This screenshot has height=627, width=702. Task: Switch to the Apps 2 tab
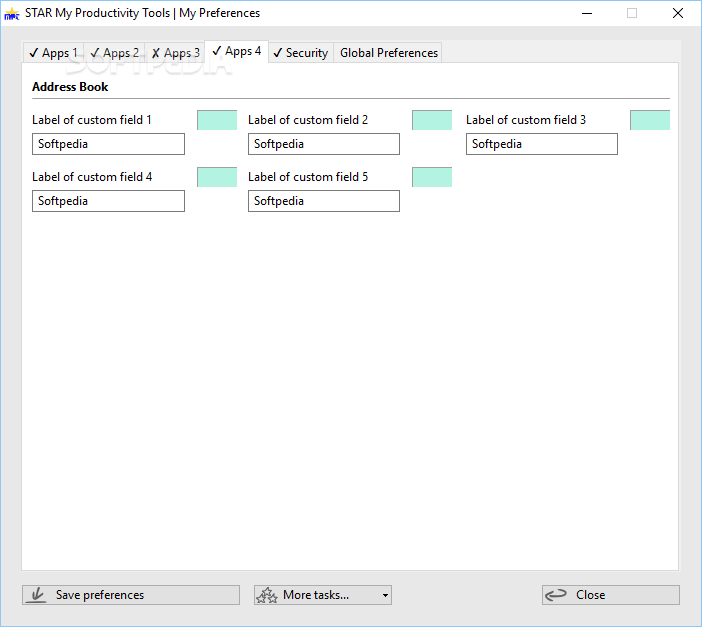(x=115, y=53)
